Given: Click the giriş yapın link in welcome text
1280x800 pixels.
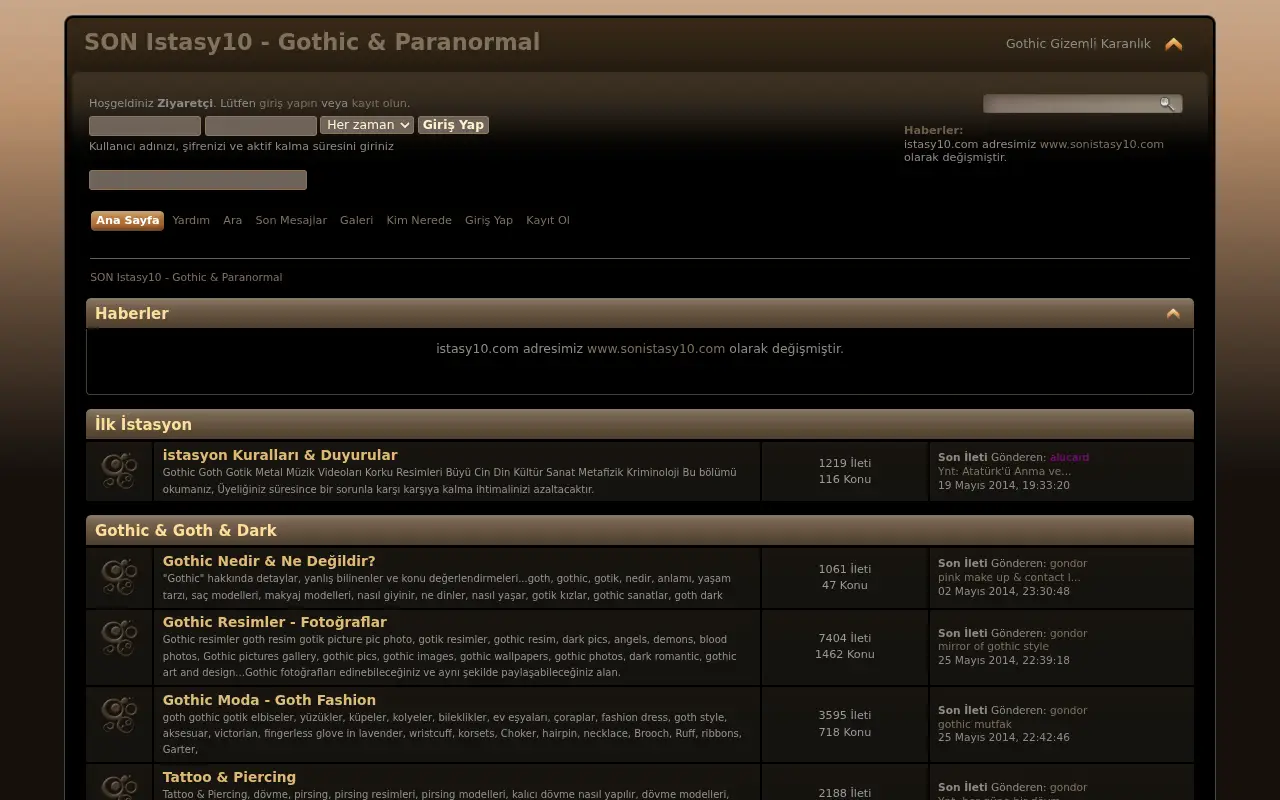Looking at the screenshot, I should point(288,104).
